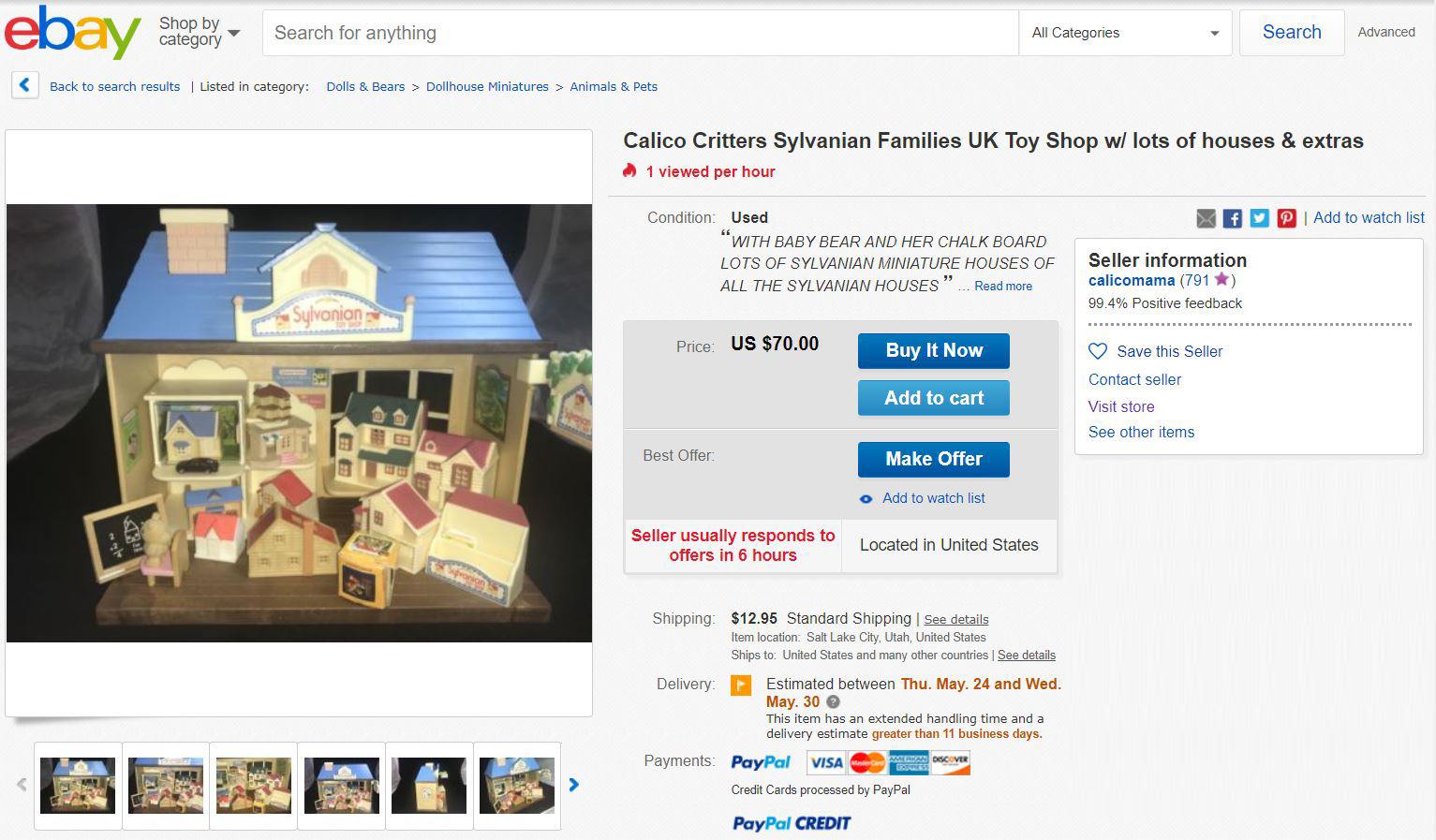The image size is (1436, 840).
Task: Click the delivery estimate help question mark
Action: click(x=833, y=701)
